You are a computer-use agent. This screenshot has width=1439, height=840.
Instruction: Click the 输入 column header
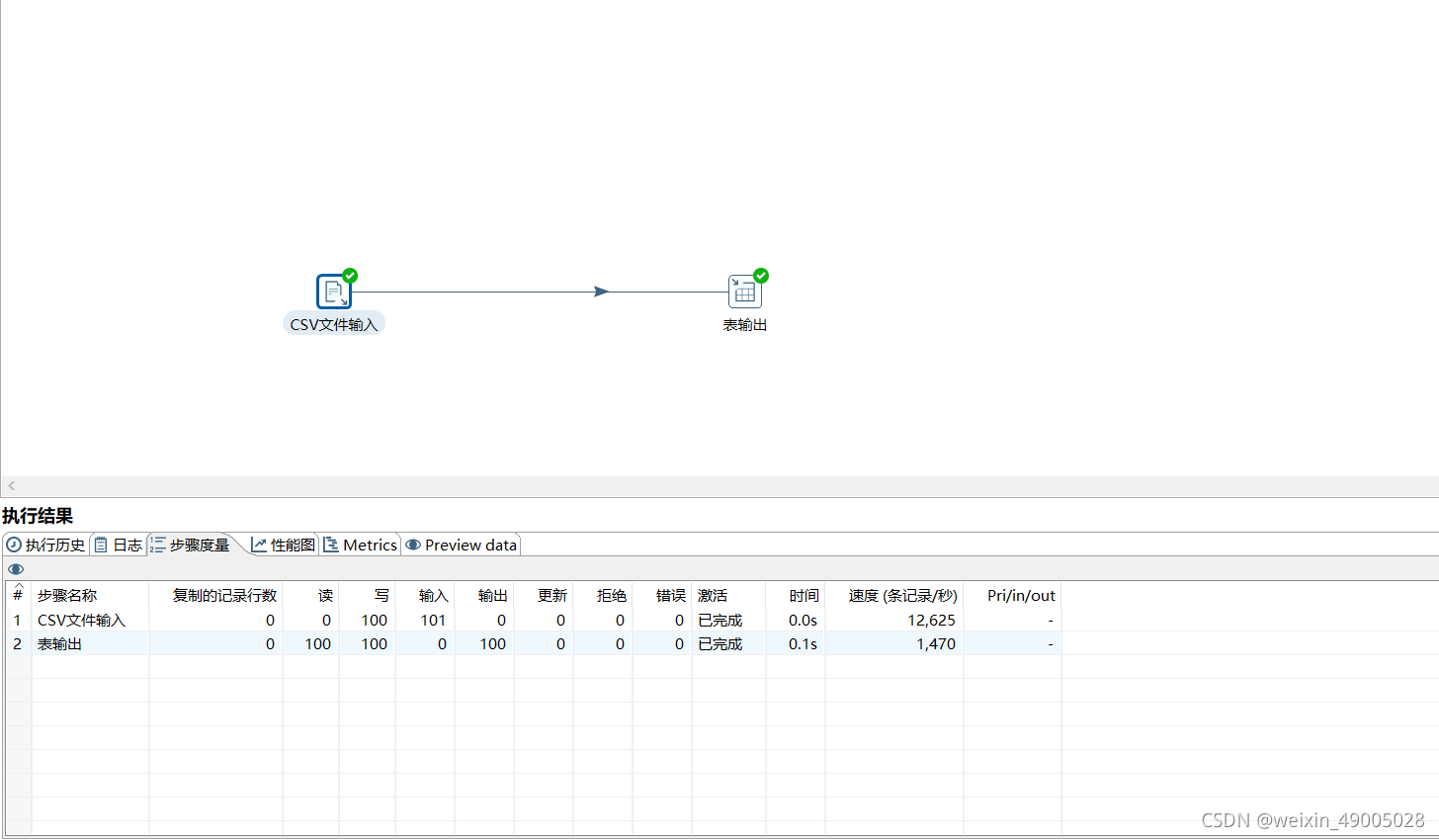click(x=425, y=595)
